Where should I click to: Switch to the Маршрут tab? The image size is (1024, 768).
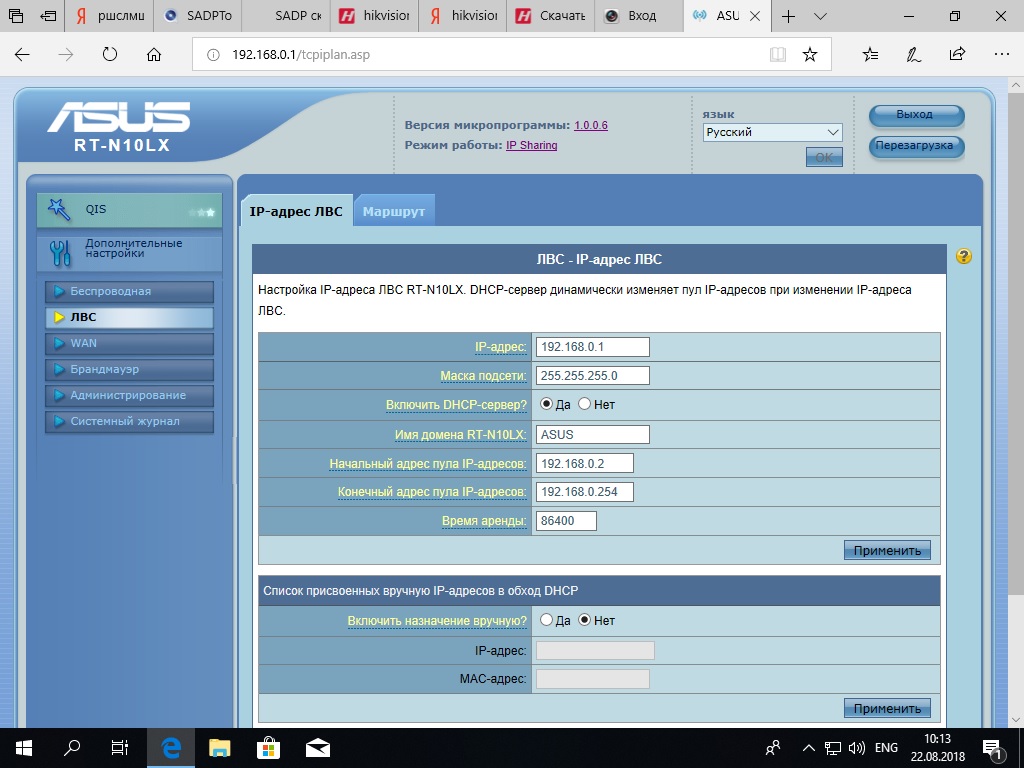[x=394, y=211]
